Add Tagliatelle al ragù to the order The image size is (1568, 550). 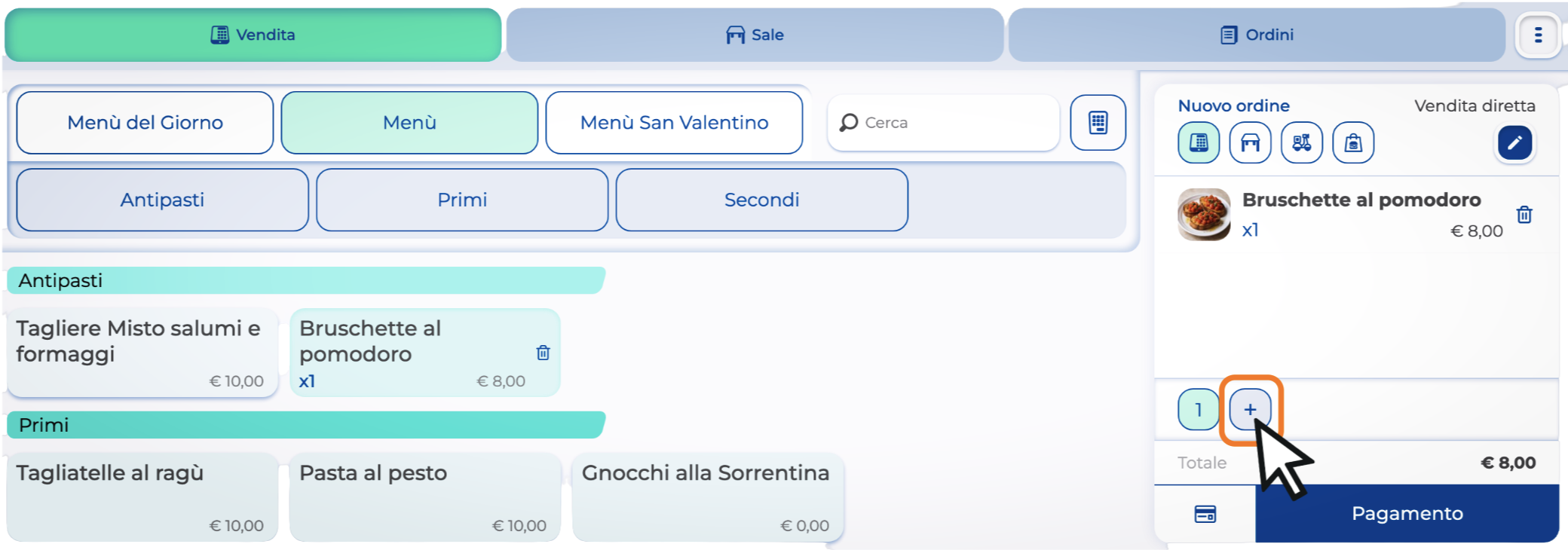(142, 497)
